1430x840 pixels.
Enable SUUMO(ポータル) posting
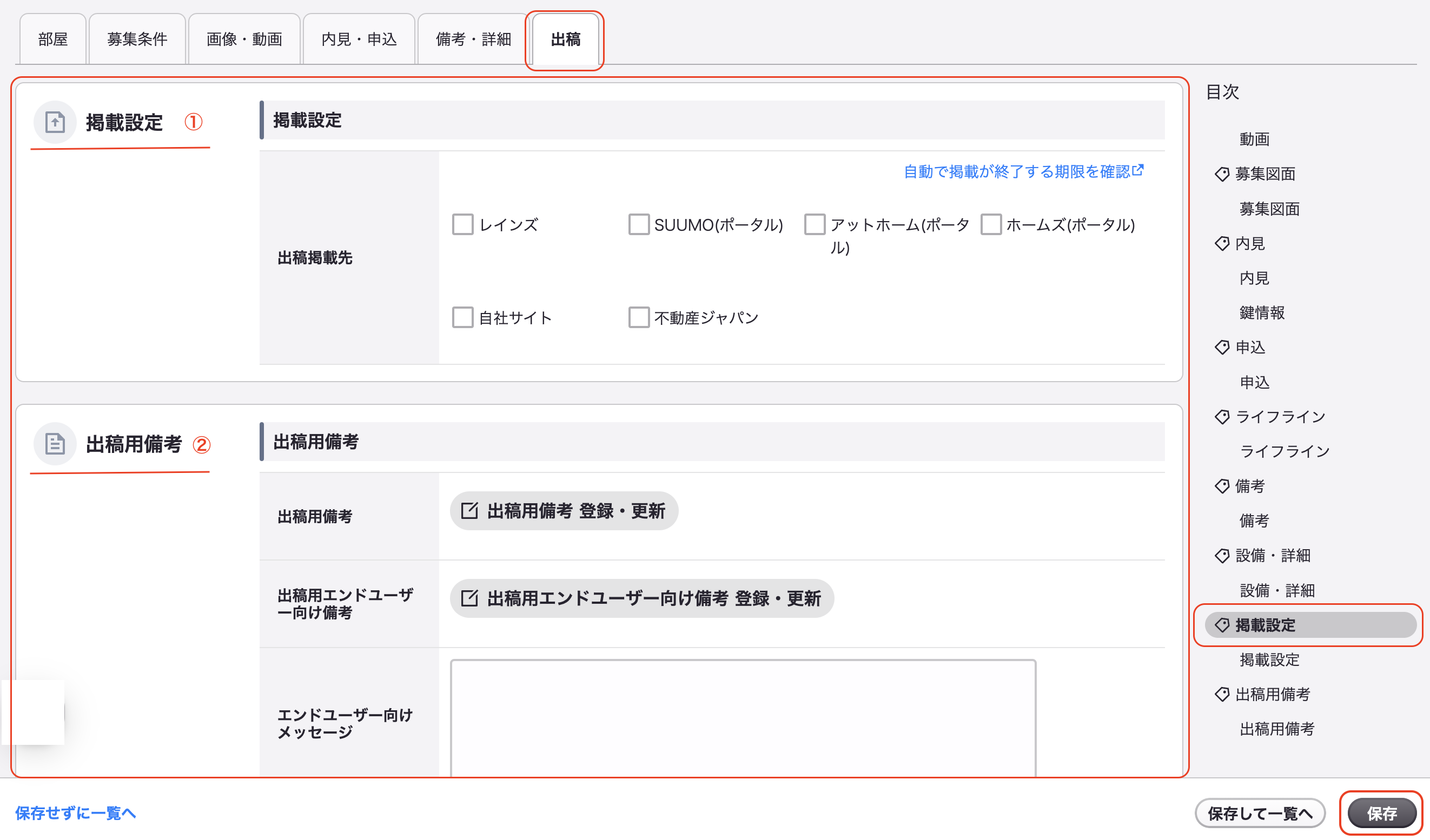tap(638, 225)
